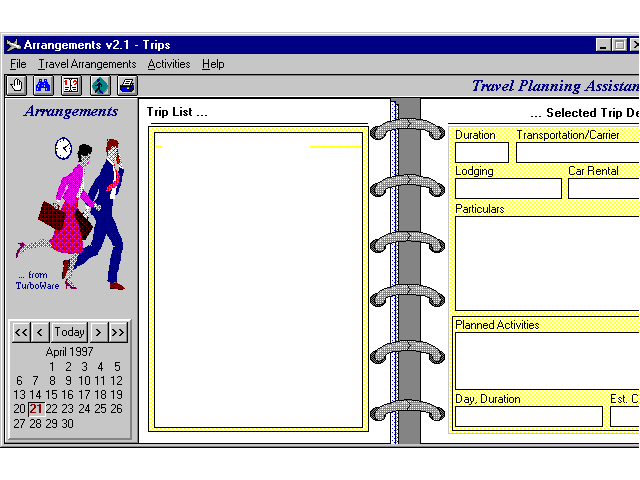Advance to next month with > button
640x480 pixels.
tap(99, 332)
